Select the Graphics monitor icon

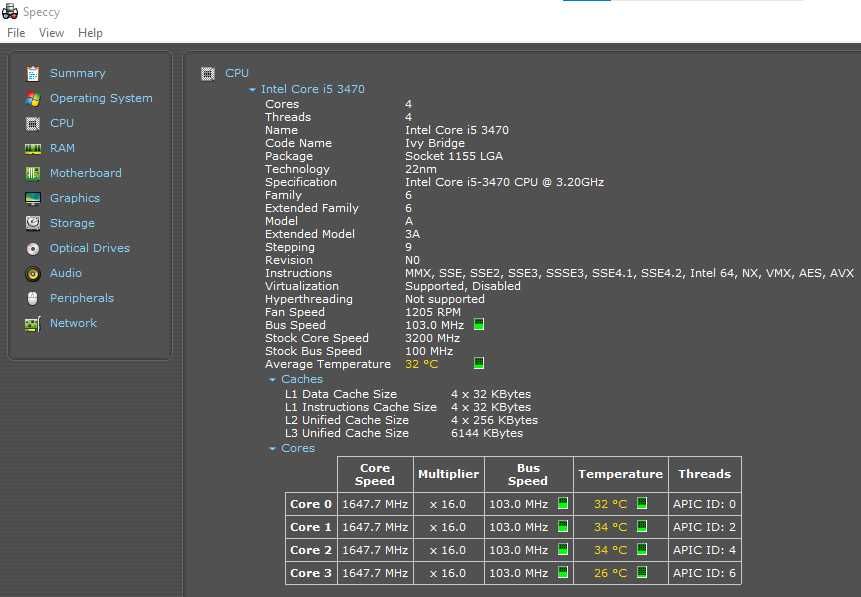click(33, 198)
